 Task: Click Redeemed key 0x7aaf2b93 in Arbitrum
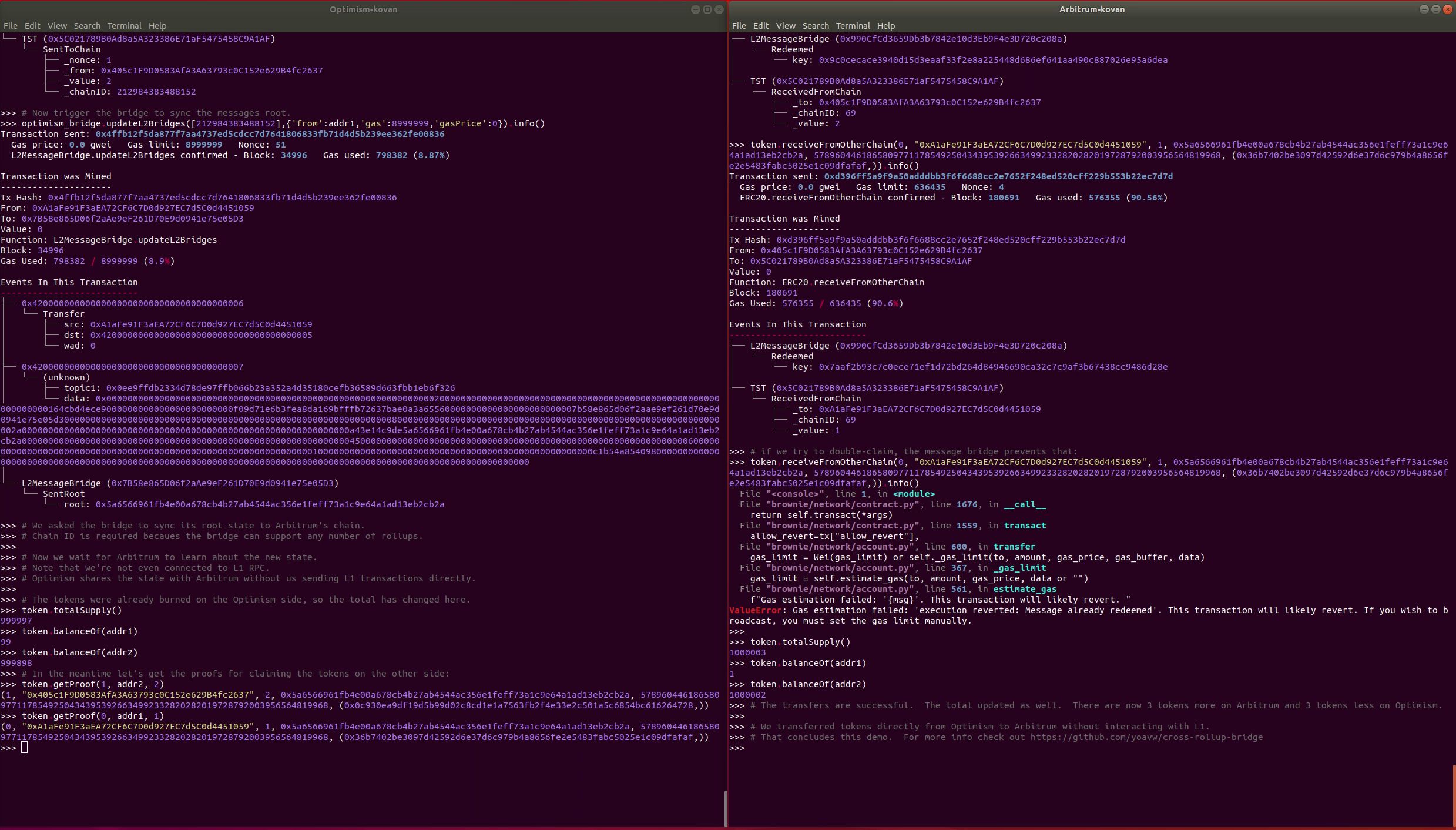pos(993,367)
